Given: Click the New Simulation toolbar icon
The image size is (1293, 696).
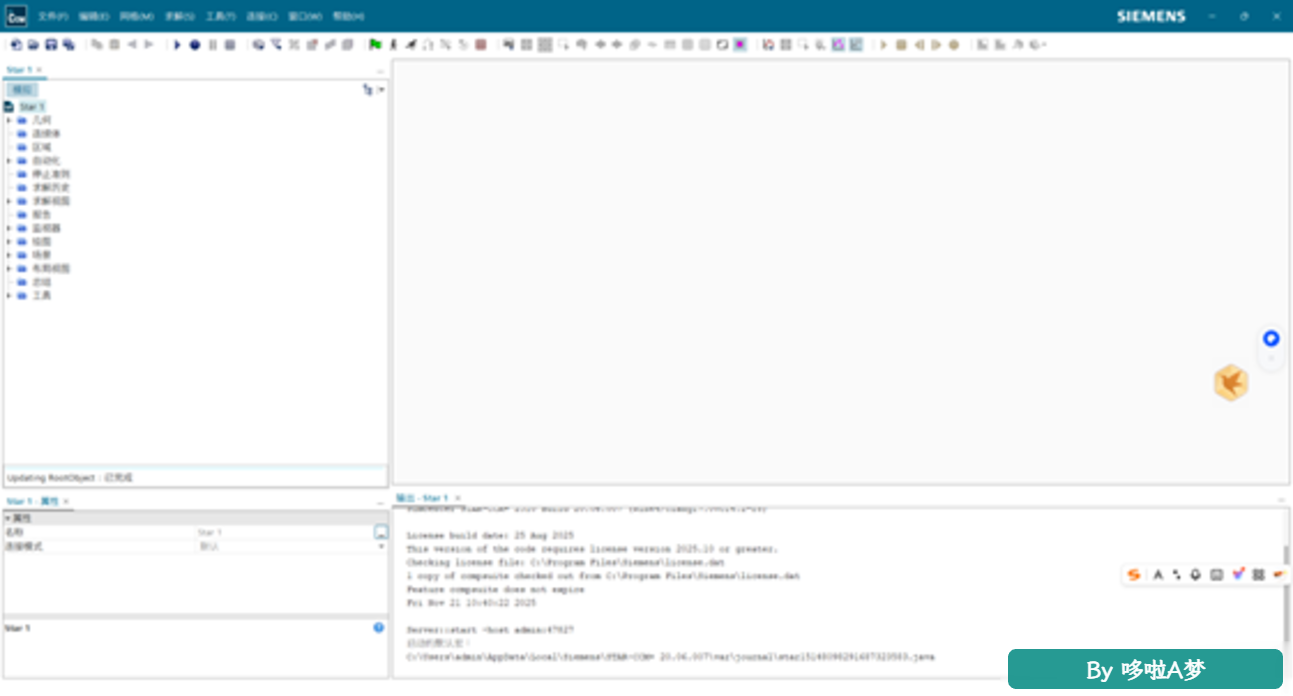Looking at the screenshot, I should pos(17,45).
